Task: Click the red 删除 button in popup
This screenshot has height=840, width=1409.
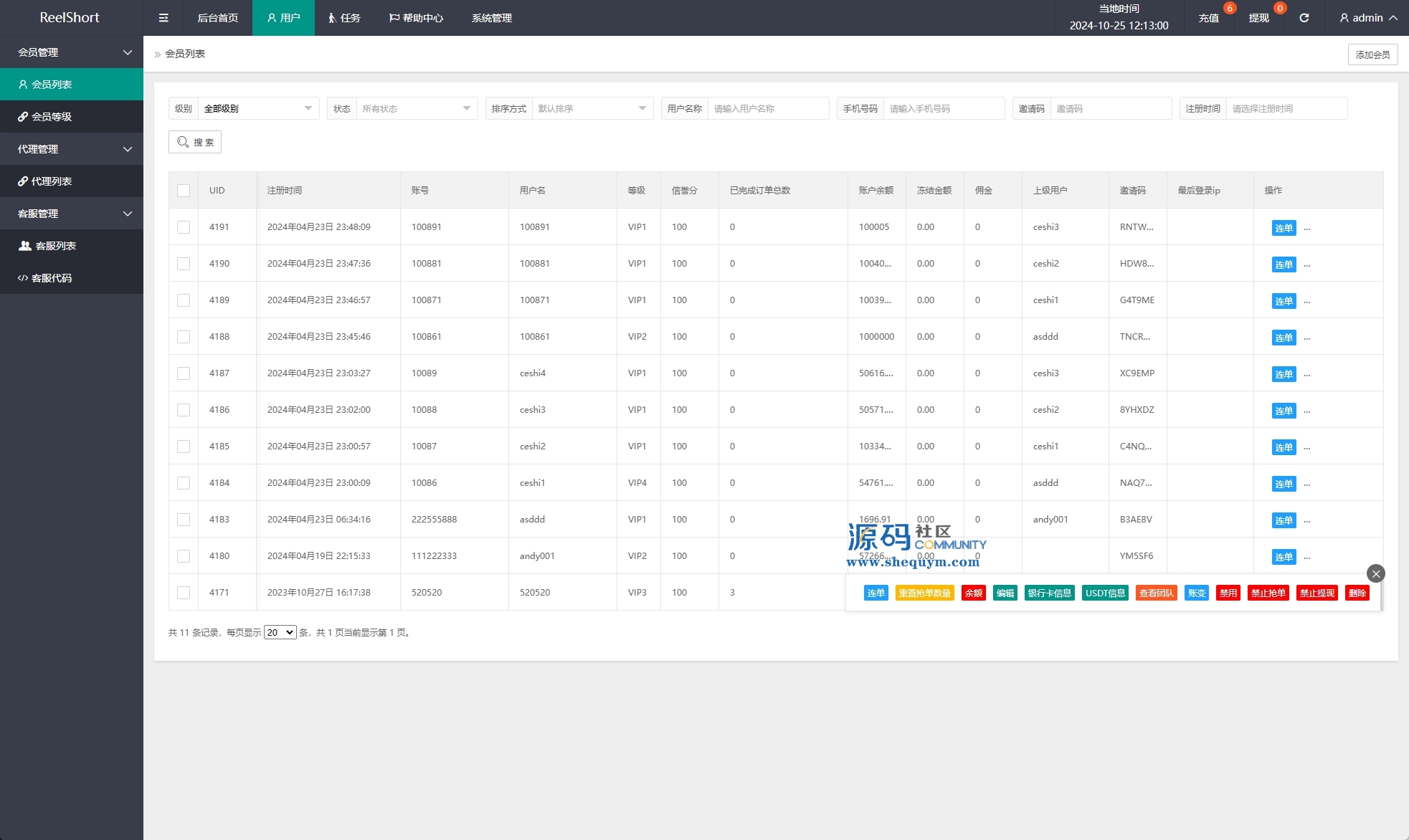Action: [x=1357, y=593]
